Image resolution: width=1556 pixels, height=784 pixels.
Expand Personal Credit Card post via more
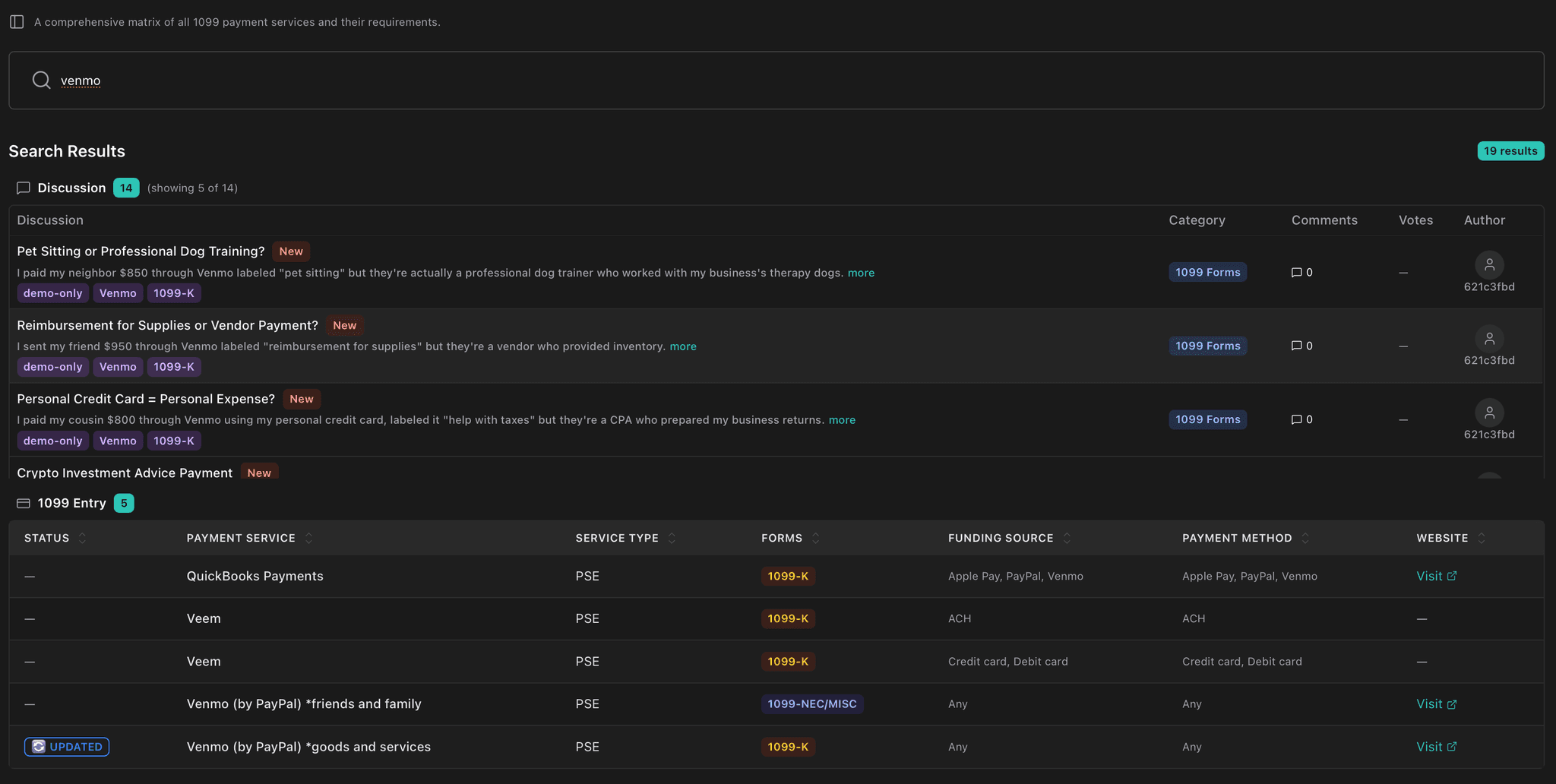pyautogui.click(x=842, y=420)
